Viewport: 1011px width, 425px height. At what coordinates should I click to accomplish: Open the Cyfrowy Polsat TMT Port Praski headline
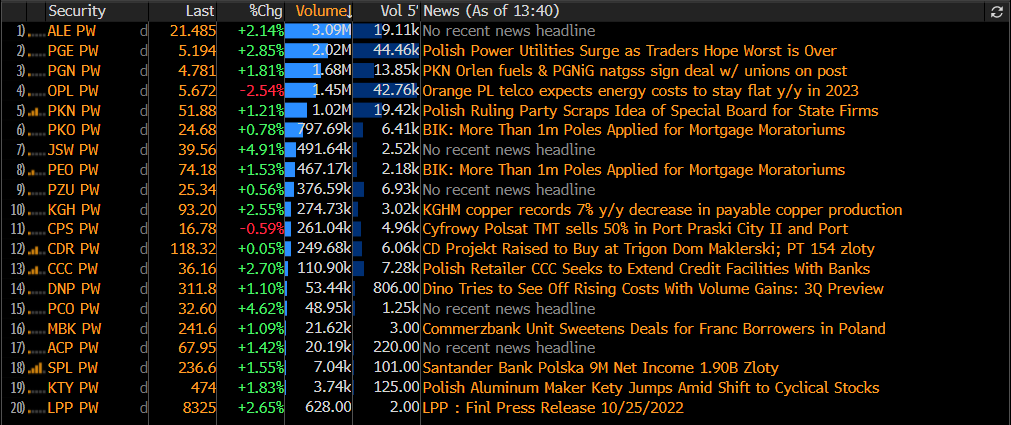coord(635,230)
